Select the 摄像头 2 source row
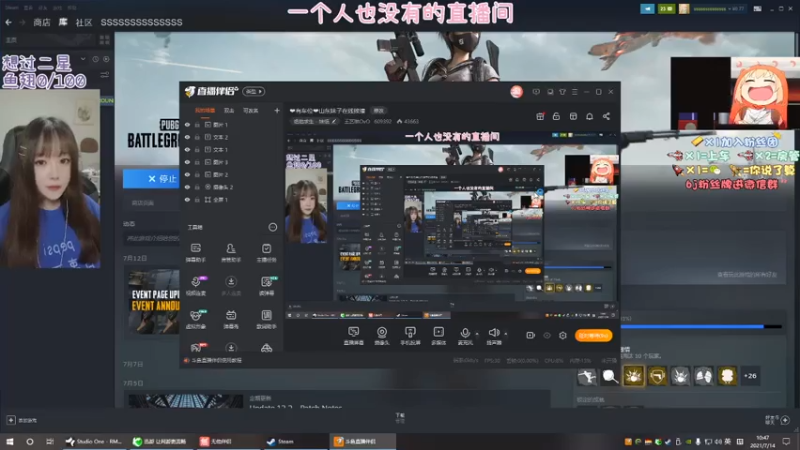The width and height of the screenshot is (800, 450). pos(231,187)
